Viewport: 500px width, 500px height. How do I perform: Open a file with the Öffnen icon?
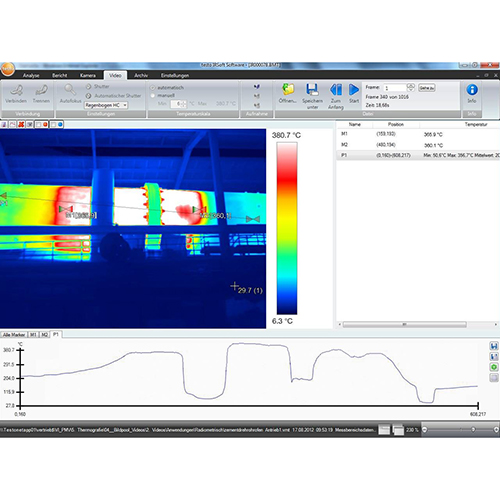(288, 89)
